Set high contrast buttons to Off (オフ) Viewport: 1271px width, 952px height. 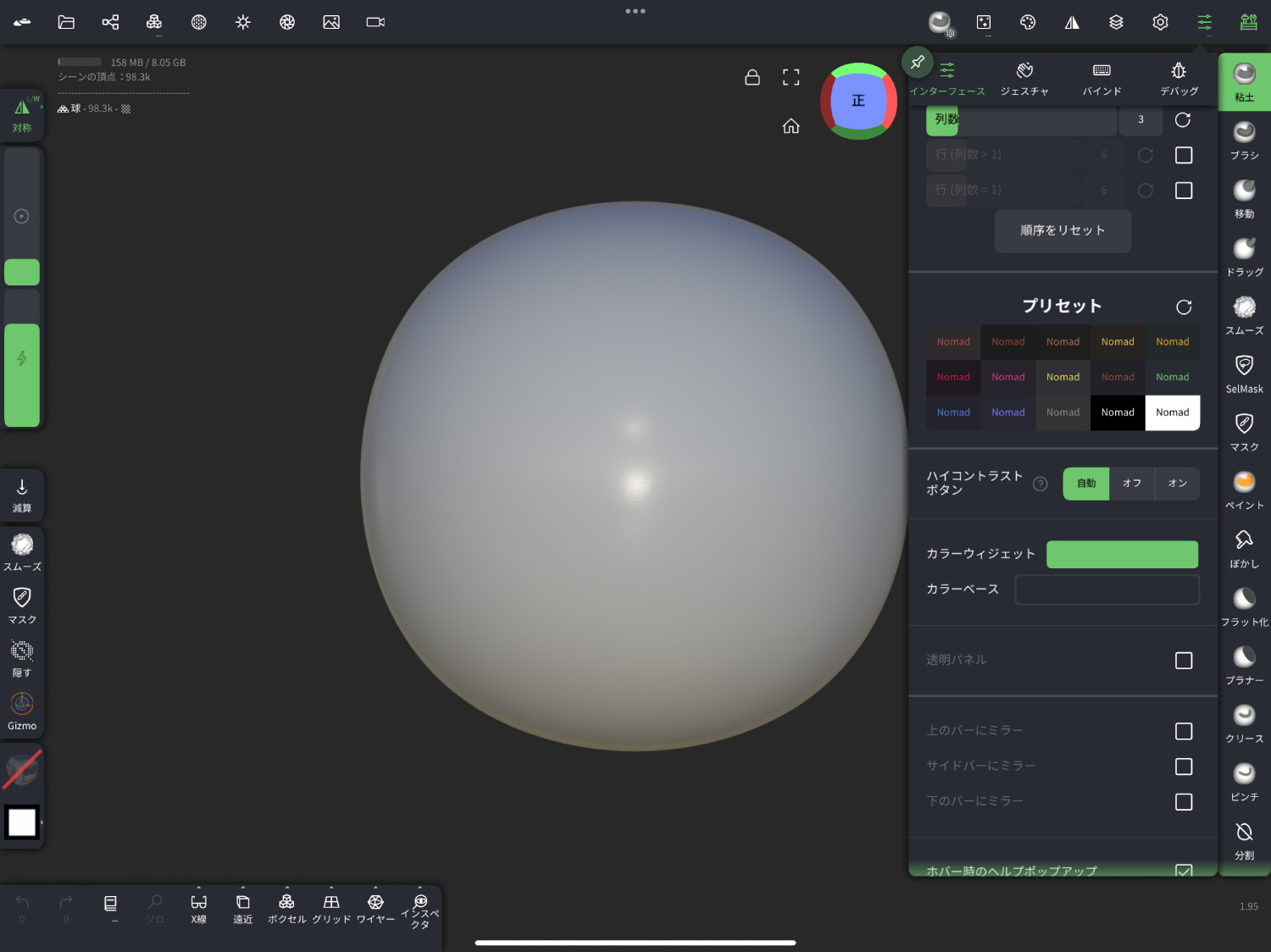point(1131,484)
